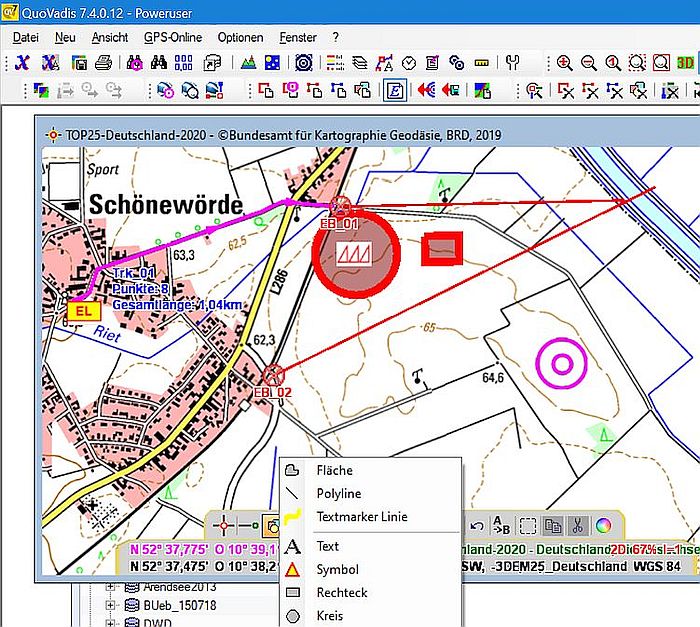Choose Text from the drawing menu

(x=371, y=546)
